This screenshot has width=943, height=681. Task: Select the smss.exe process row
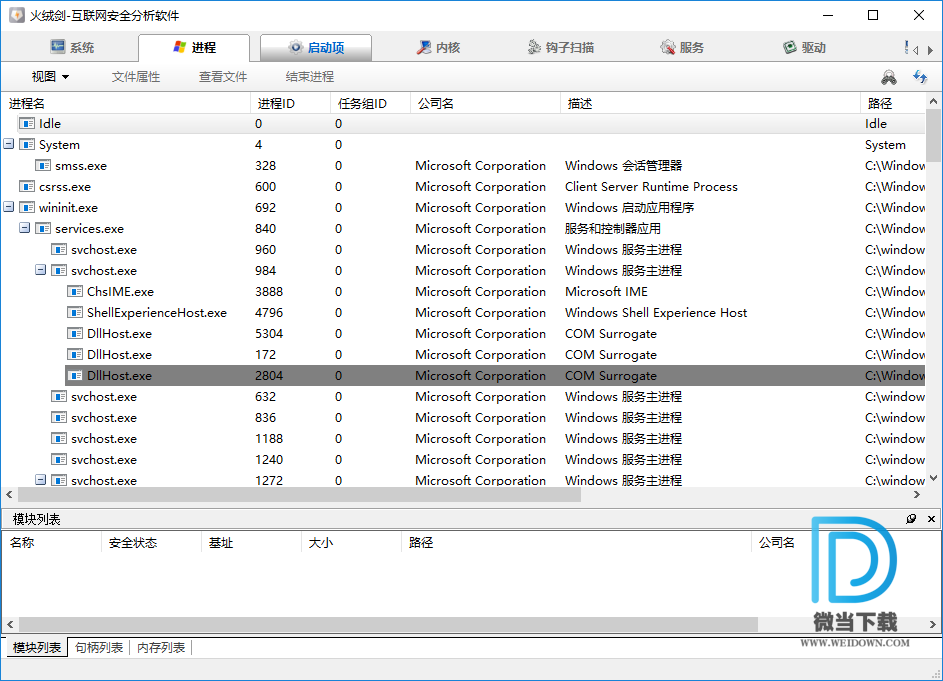coord(81,166)
